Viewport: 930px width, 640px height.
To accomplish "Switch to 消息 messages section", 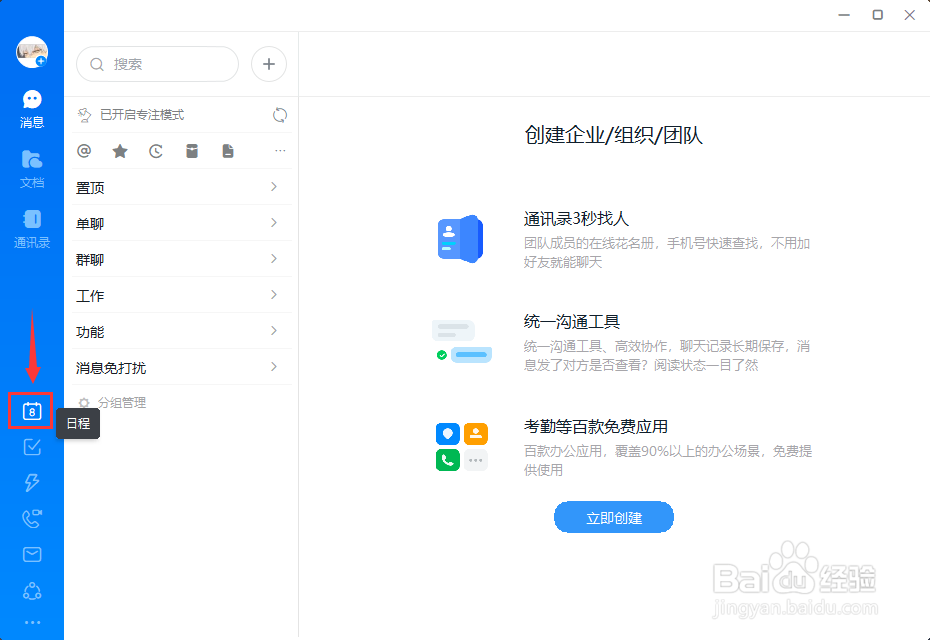I will [x=32, y=109].
